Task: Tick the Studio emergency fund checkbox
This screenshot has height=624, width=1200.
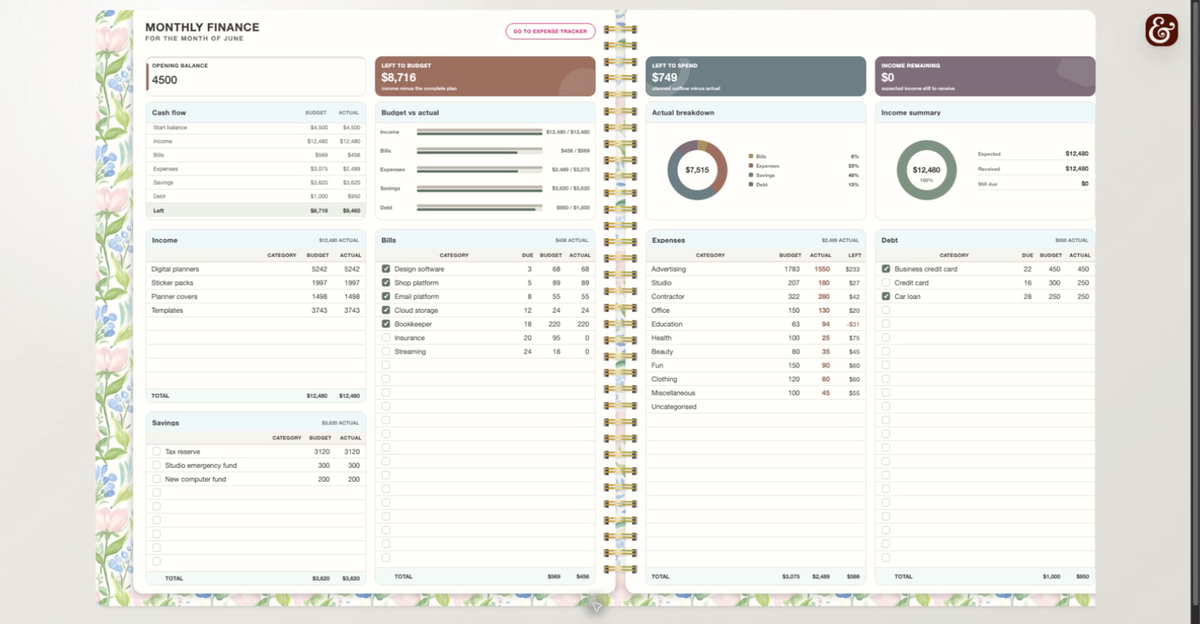Action: point(156,465)
